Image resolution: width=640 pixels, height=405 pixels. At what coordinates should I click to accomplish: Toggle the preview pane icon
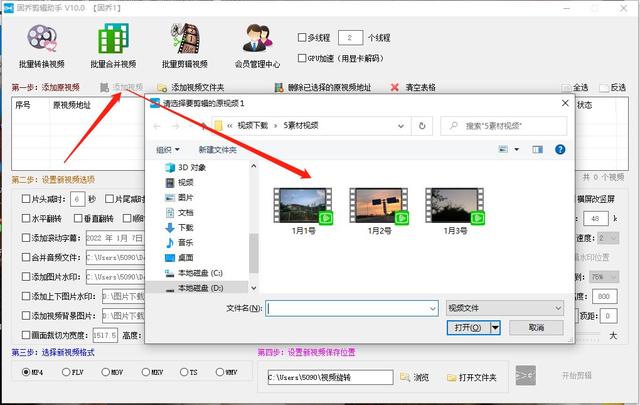(x=538, y=149)
